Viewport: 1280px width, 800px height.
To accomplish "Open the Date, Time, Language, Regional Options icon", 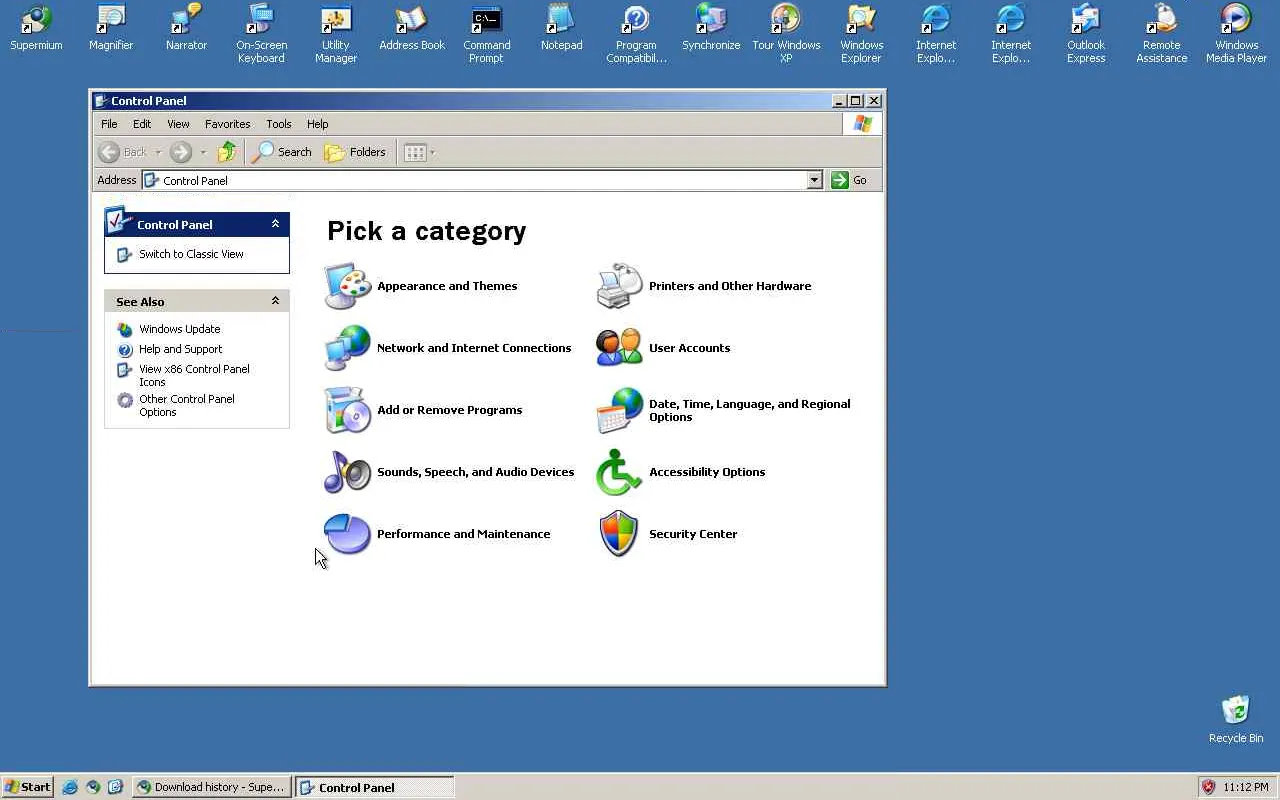I will pos(619,410).
